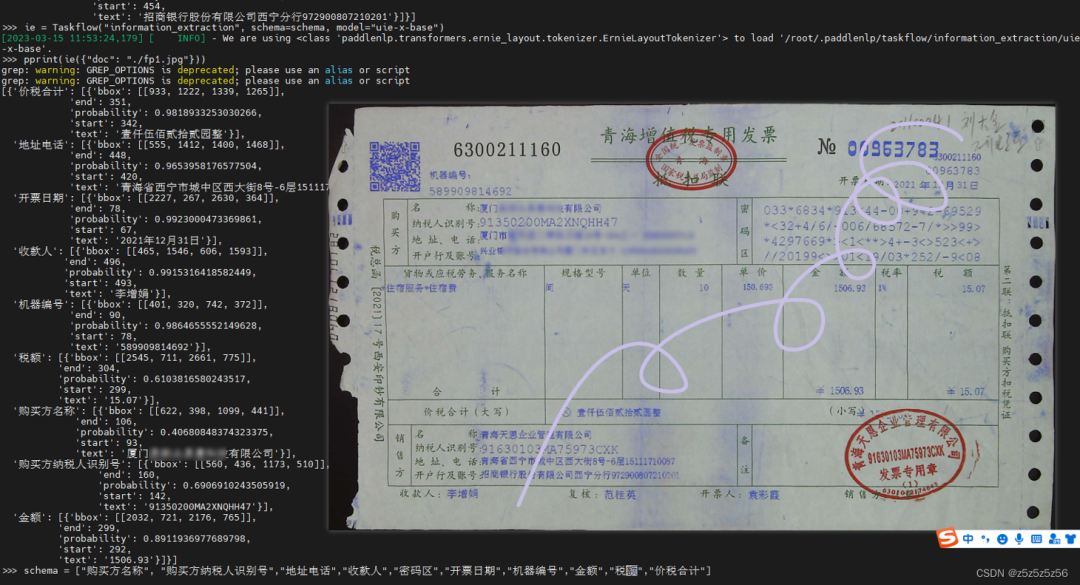Open voice input with the microphone icon
This screenshot has height=585, width=1080.
(1020, 537)
